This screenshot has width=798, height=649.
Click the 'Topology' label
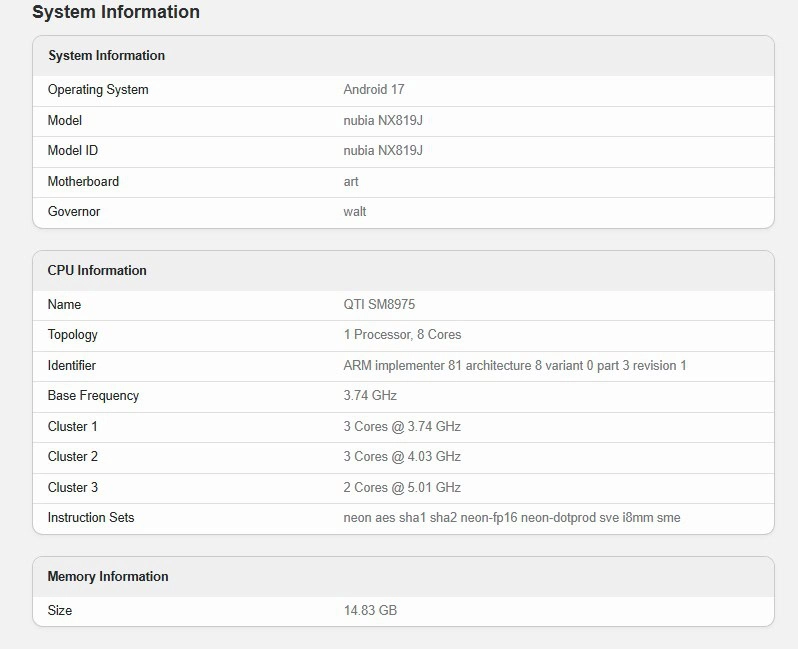(x=72, y=335)
